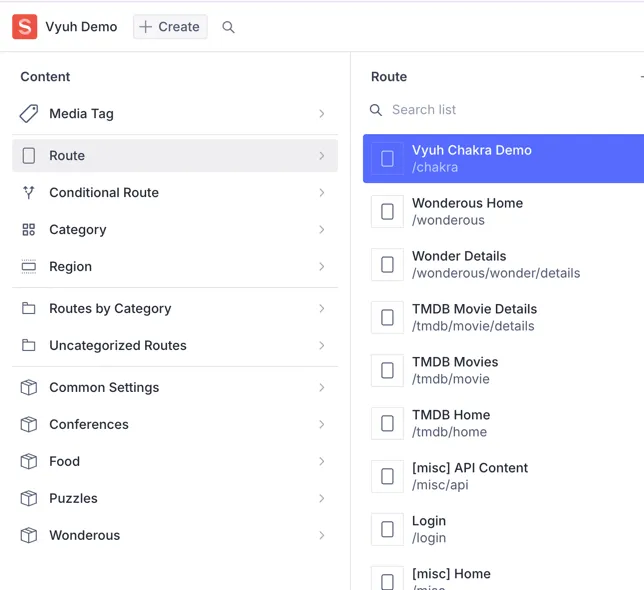The height and width of the screenshot is (590, 644).
Task: Click the Region dashed rectangle icon
Action: pos(29,267)
